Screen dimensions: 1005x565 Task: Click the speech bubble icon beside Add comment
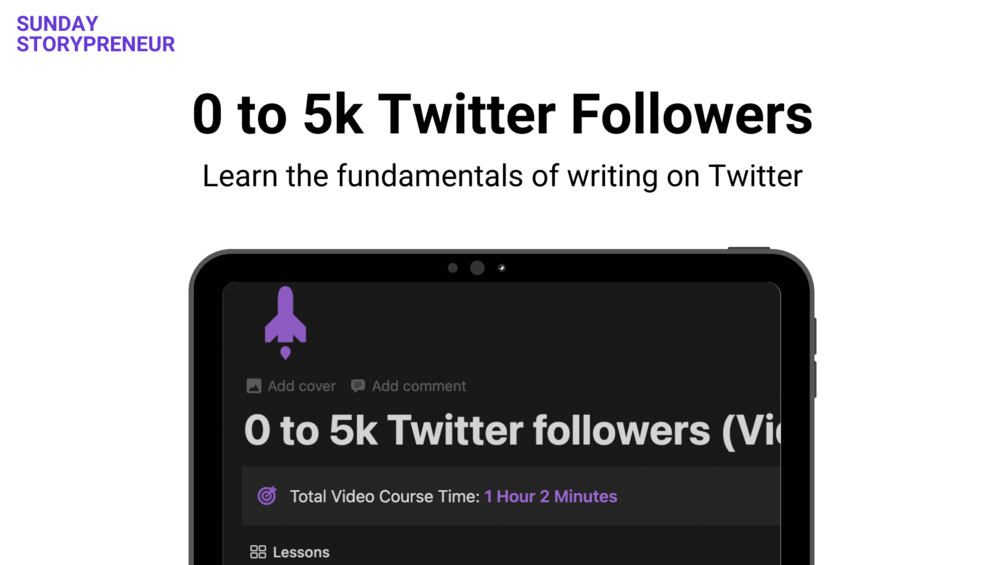point(358,386)
